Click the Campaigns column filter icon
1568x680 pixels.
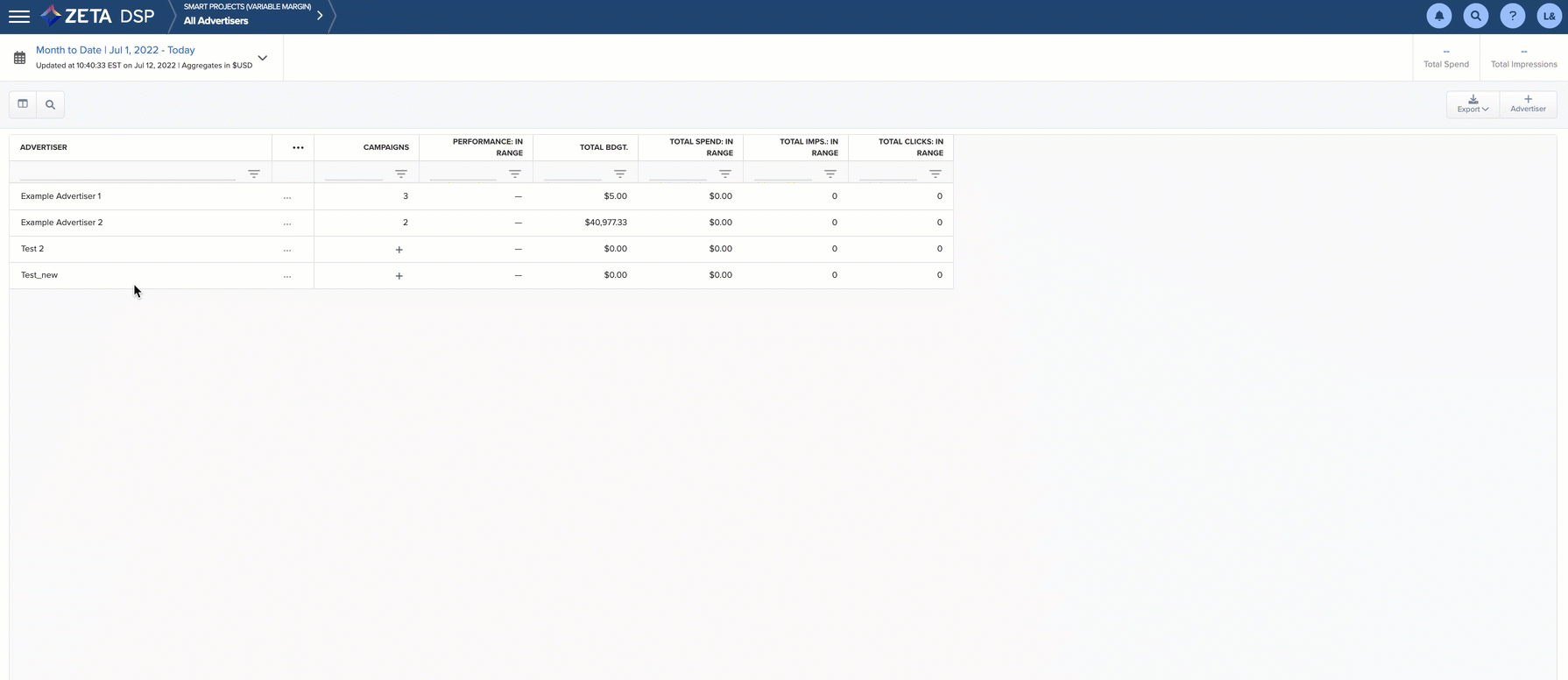point(401,174)
